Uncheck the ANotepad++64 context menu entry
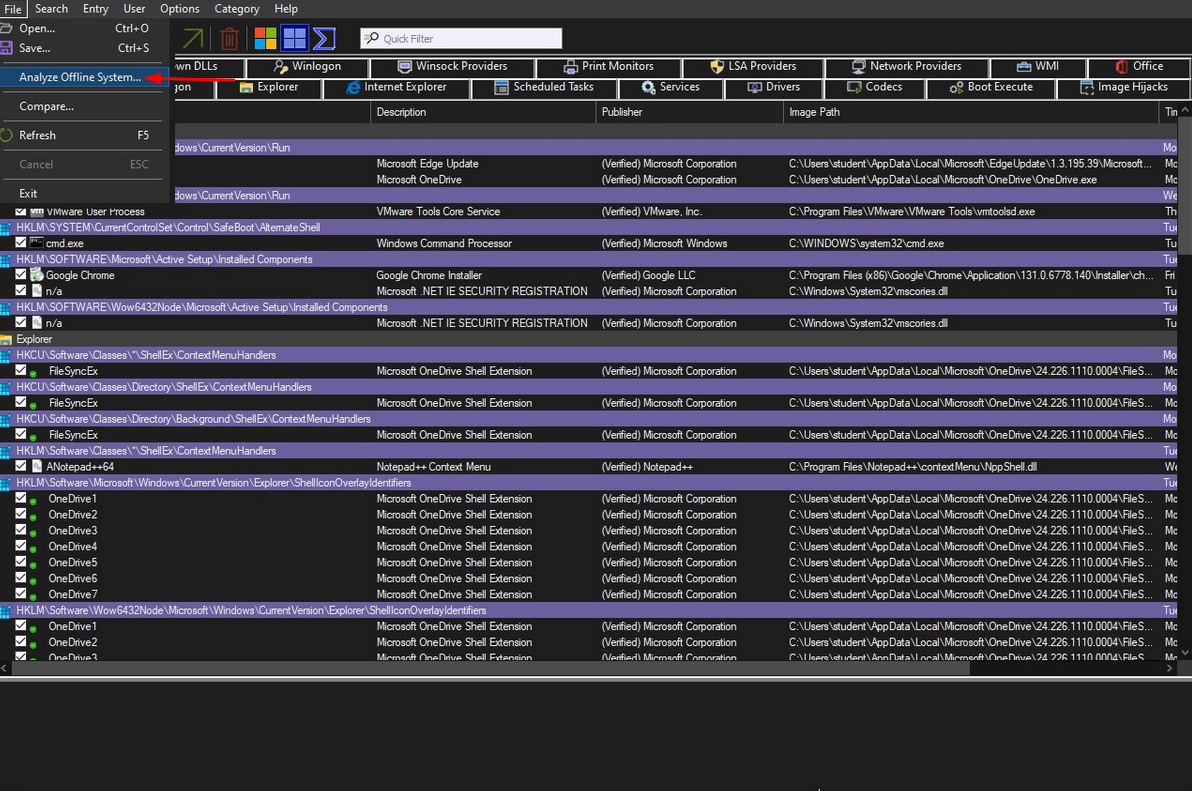 [x=21, y=467]
